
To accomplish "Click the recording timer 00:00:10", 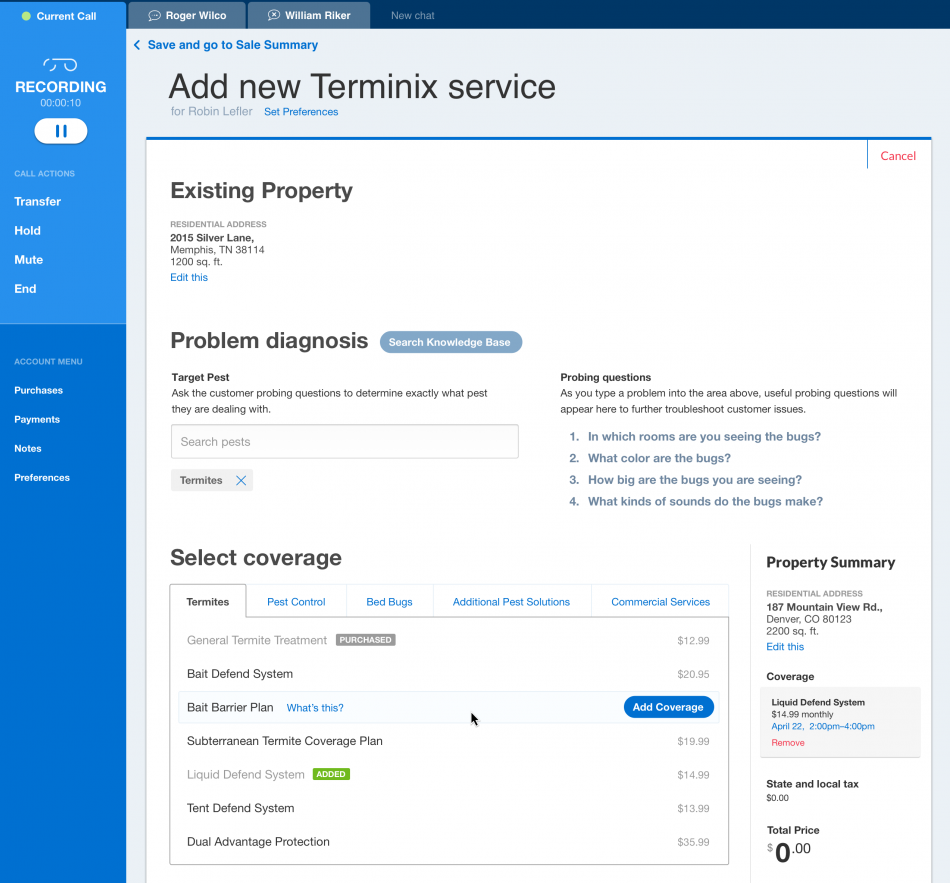I will [61, 103].
